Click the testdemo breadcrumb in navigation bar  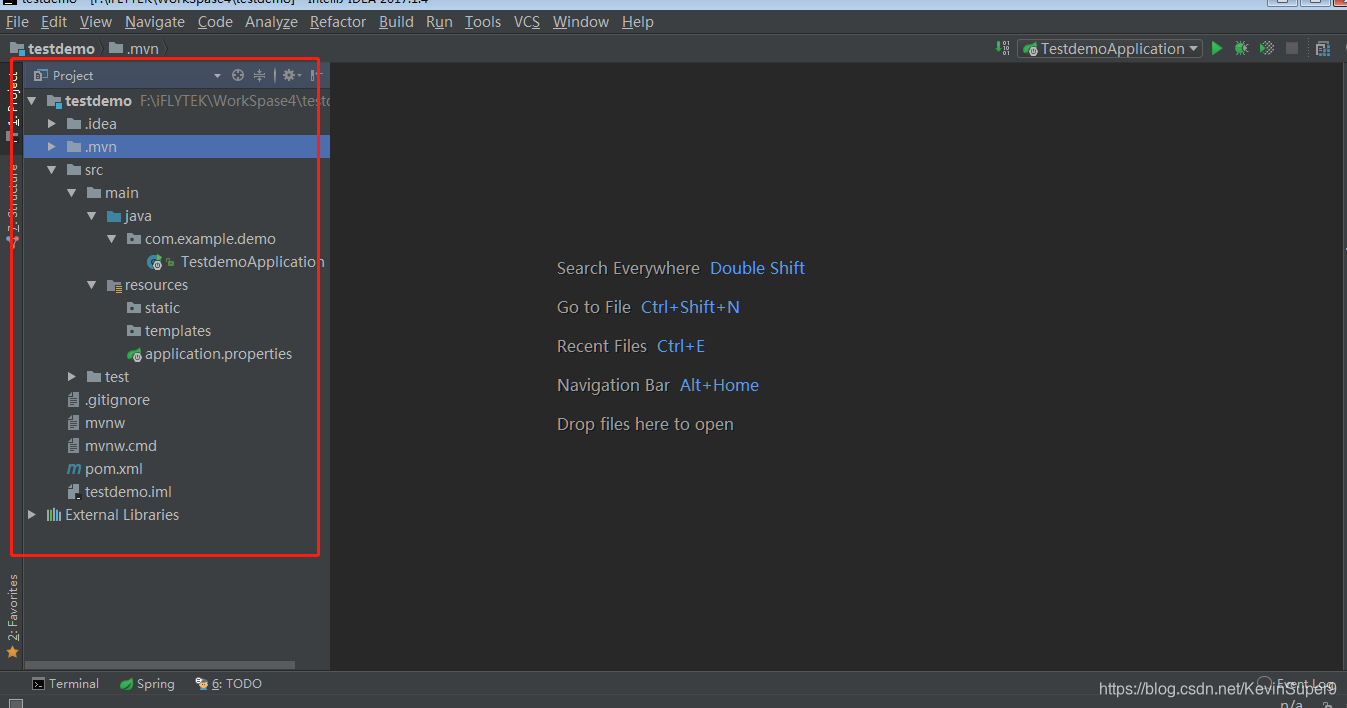pos(52,48)
